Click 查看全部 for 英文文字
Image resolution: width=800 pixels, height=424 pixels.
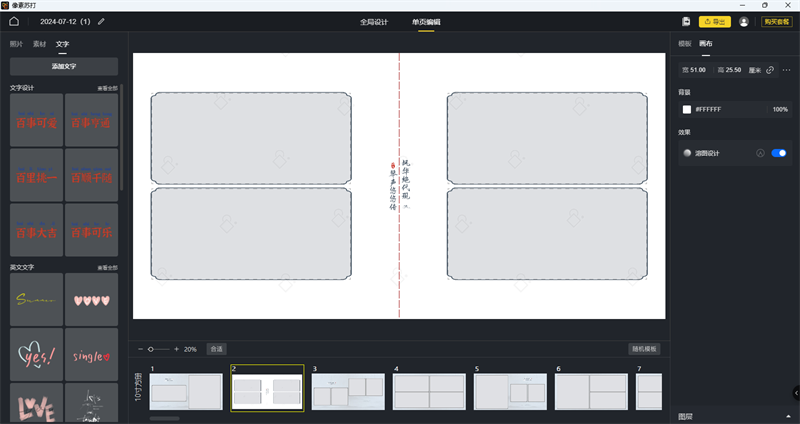(x=108, y=267)
